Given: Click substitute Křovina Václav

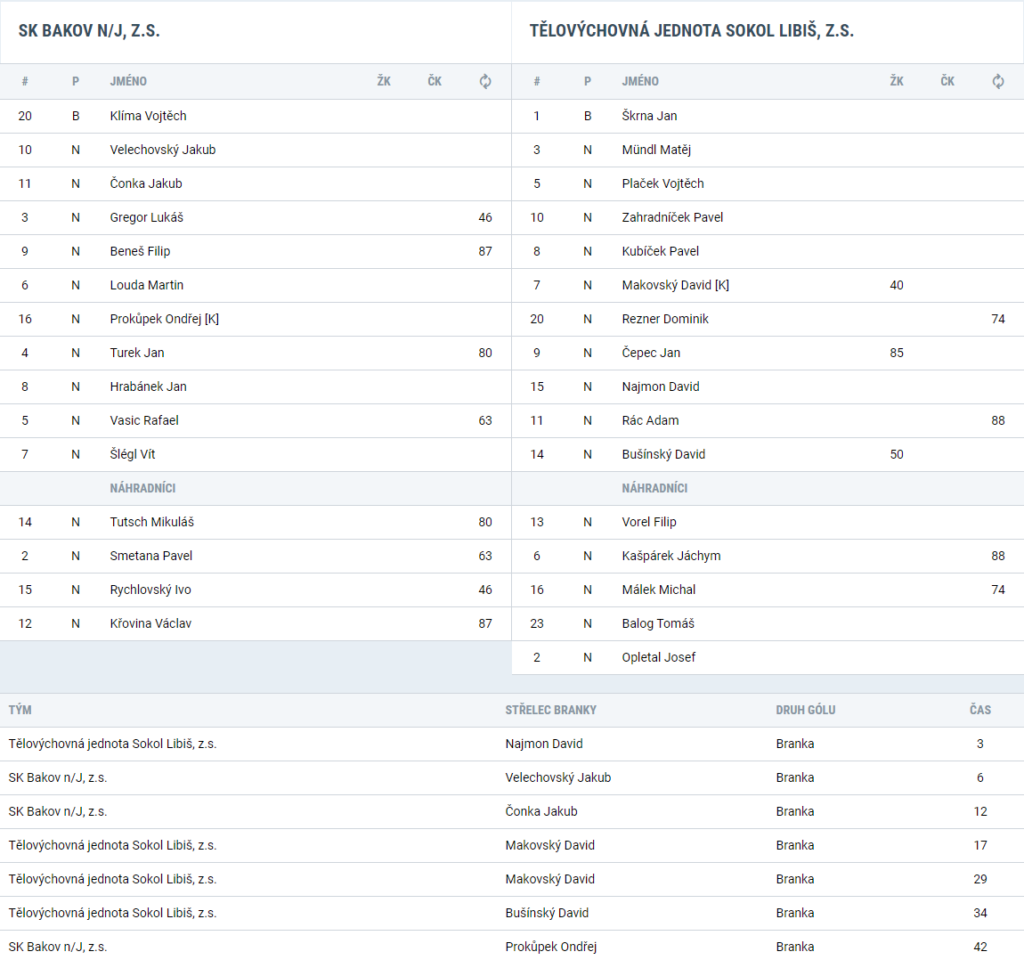Looking at the screenshot, I should (x=151, y=624).
